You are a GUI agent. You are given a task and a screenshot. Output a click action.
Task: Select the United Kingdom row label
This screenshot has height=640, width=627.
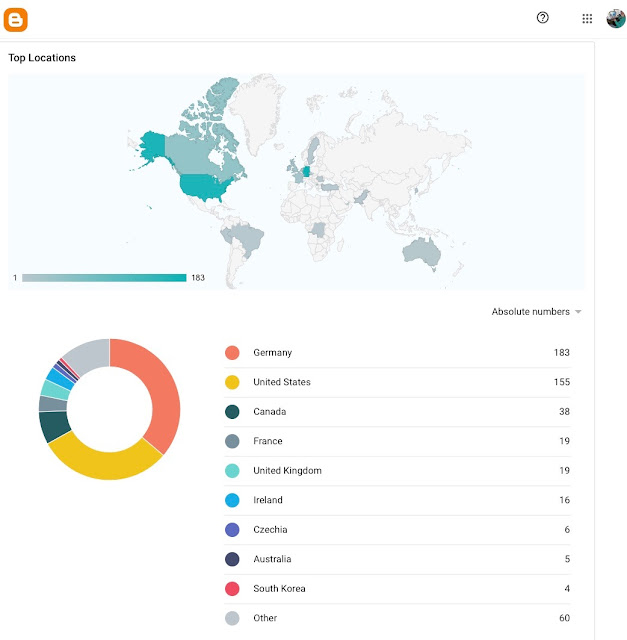(x=287, y=471)
